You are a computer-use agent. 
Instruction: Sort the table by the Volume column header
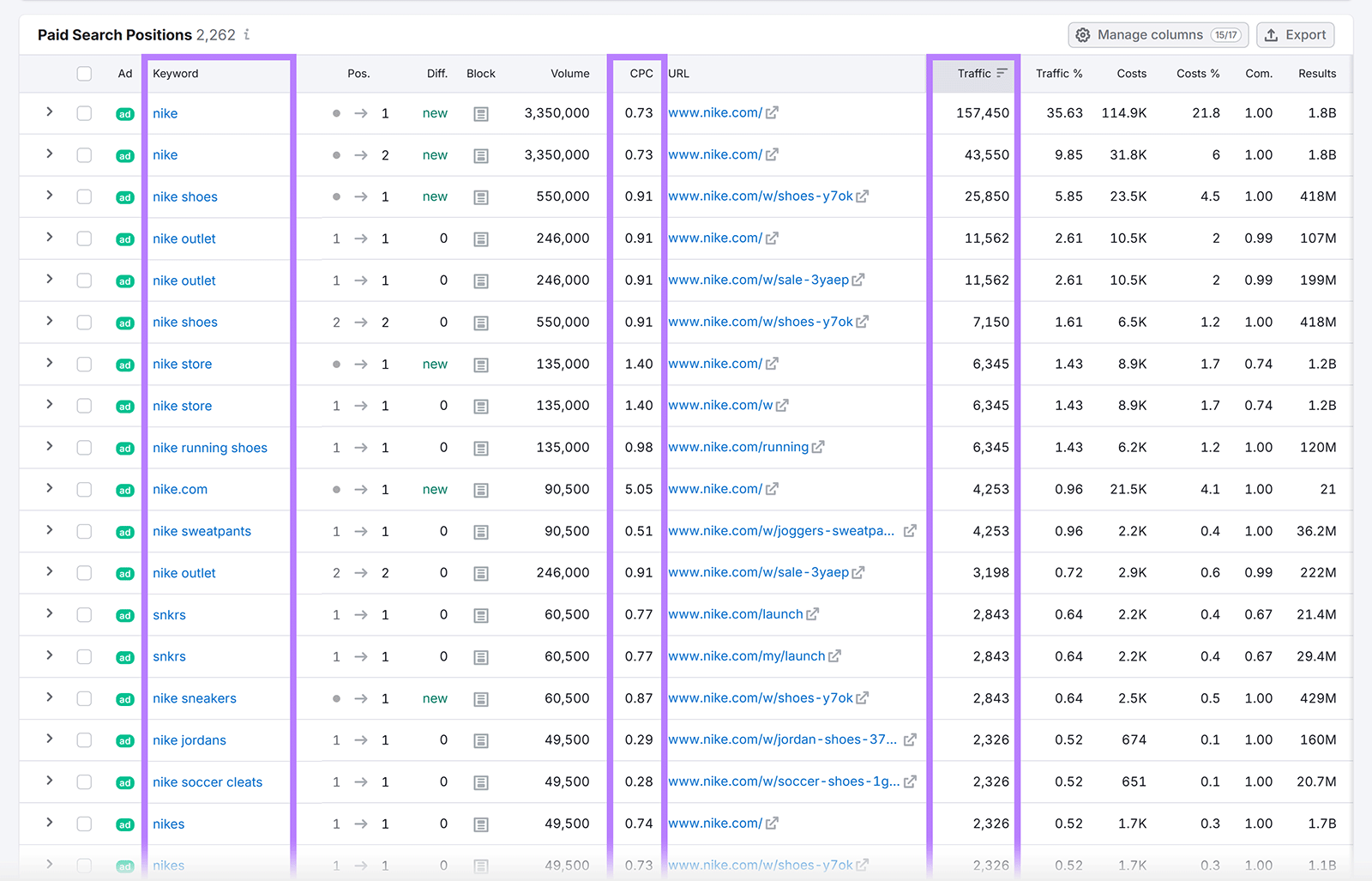coord(570,73)
